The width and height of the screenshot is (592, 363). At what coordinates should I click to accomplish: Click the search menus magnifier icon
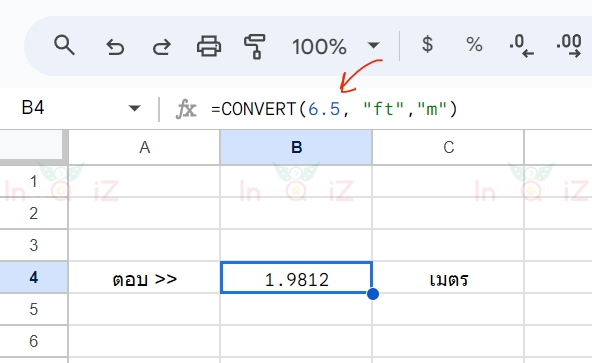[64, 45]
